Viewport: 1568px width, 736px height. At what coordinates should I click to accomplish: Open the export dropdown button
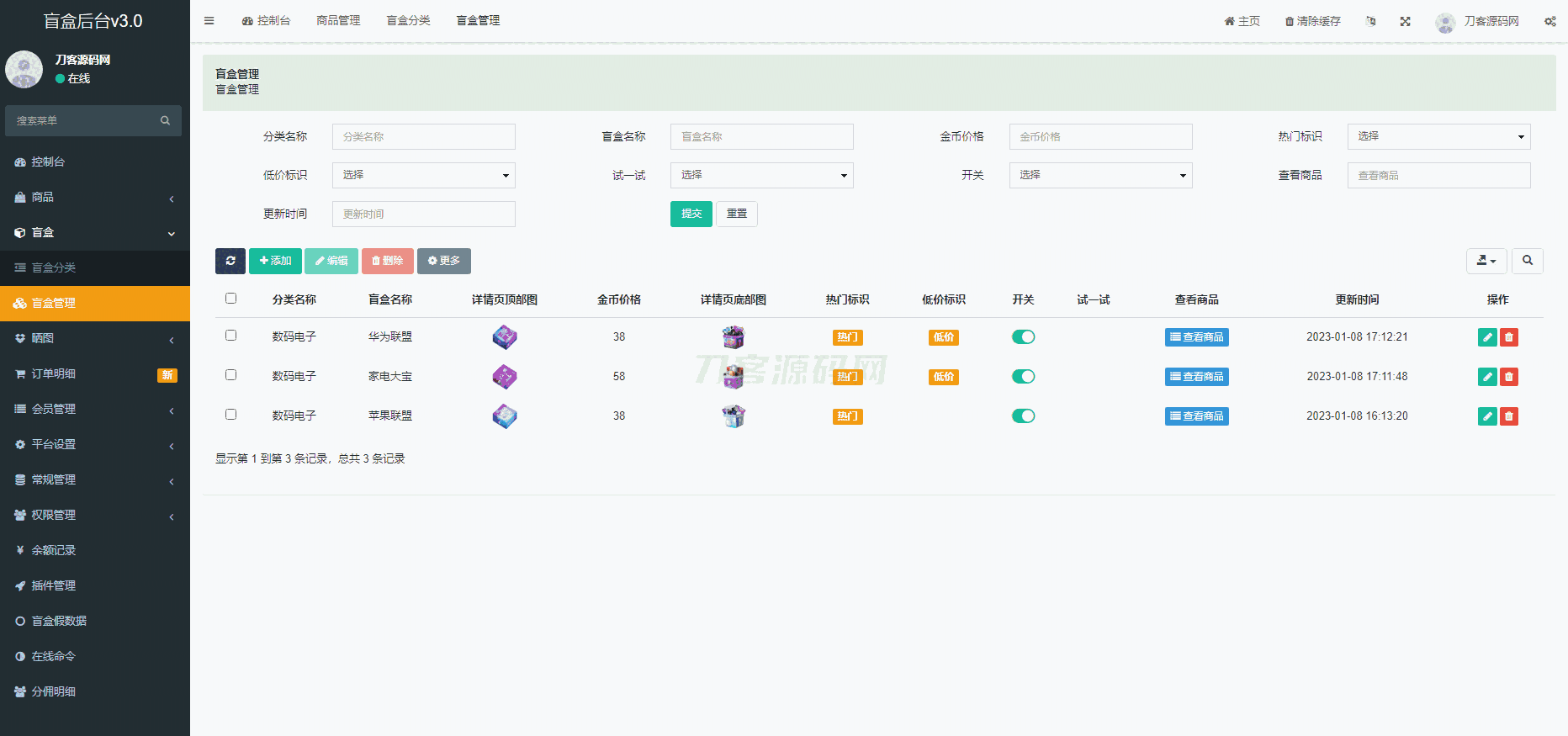point(1486,261)
